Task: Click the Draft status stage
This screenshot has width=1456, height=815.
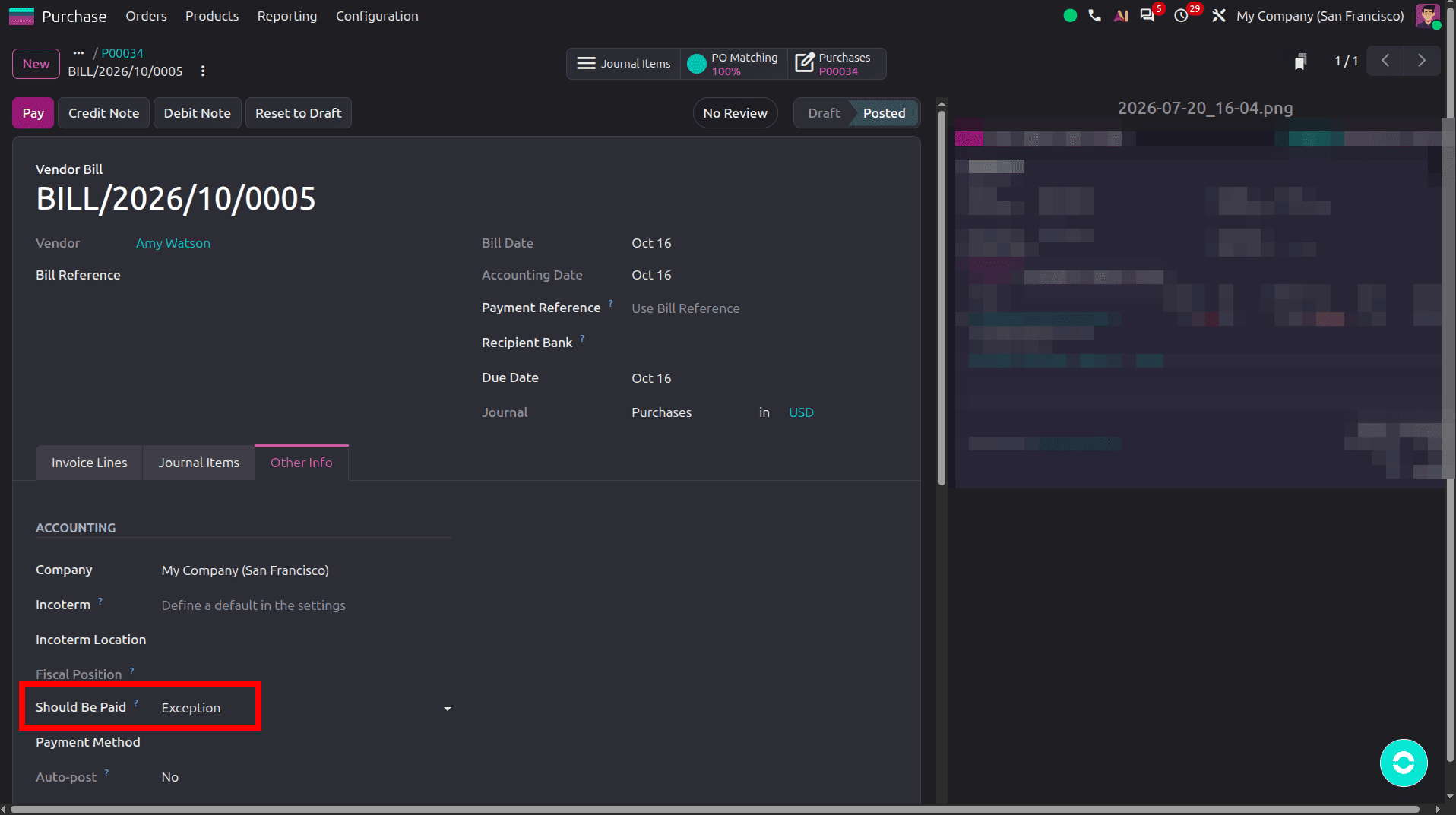Action: (824, 113)
